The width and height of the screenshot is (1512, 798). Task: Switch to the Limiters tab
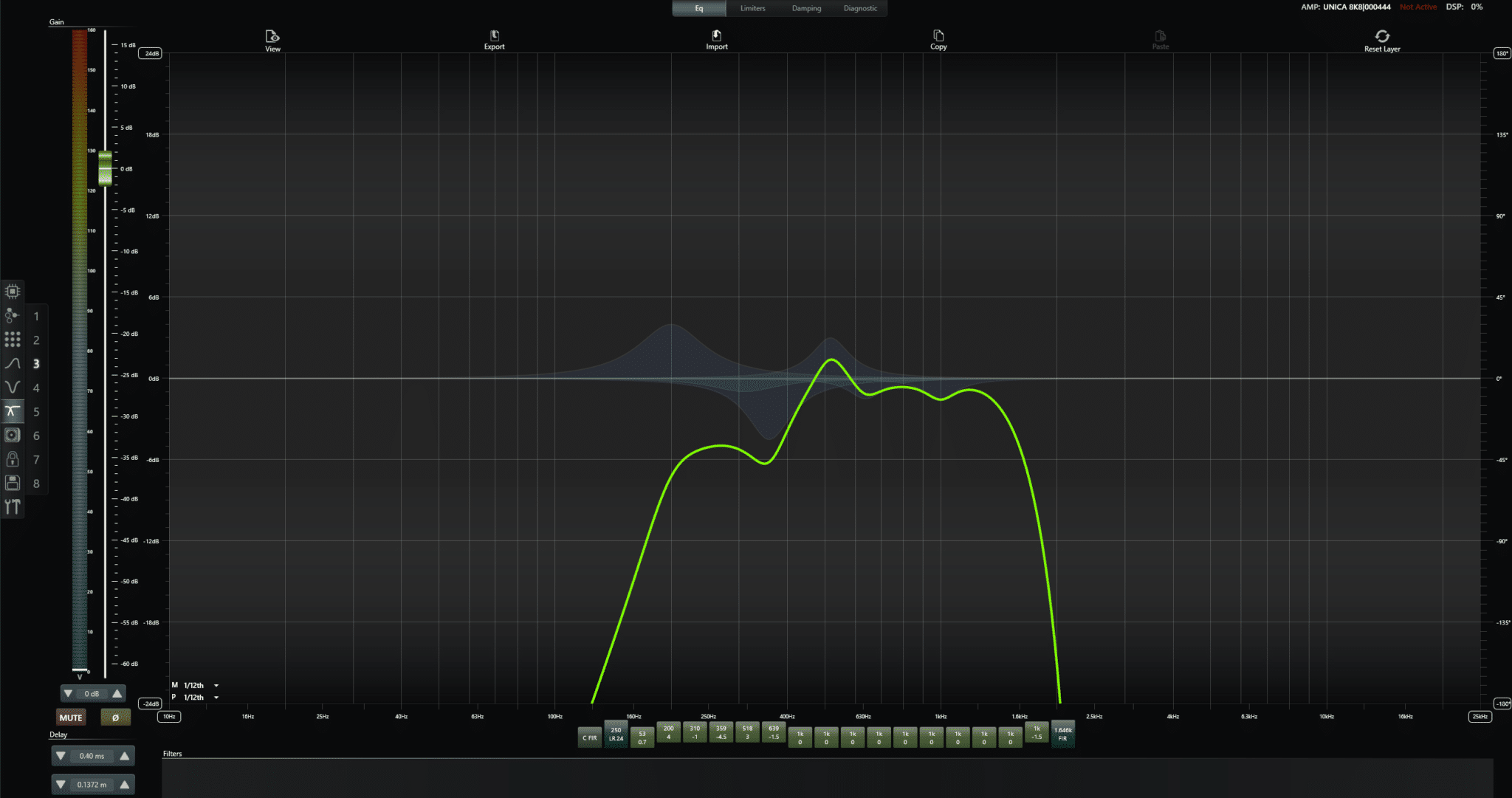coord(752,8)
